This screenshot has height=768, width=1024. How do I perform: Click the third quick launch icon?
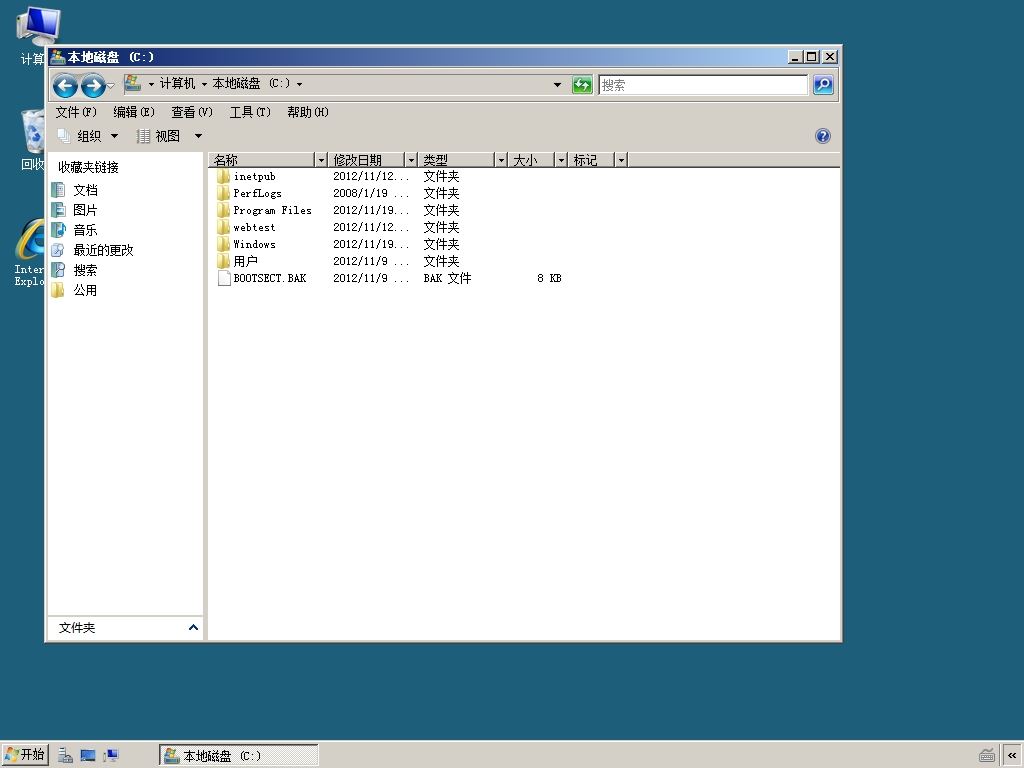(111, 756)
